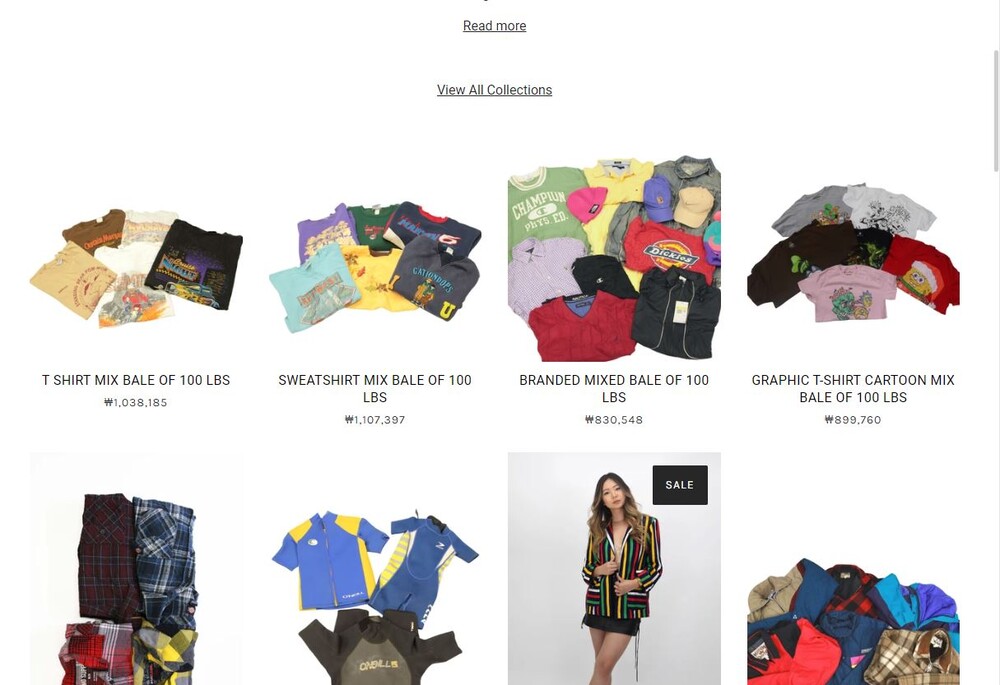Open the O'Neill wetsuits product image
The height and width of the screenshot is (685, 1000).
point(375,569)
